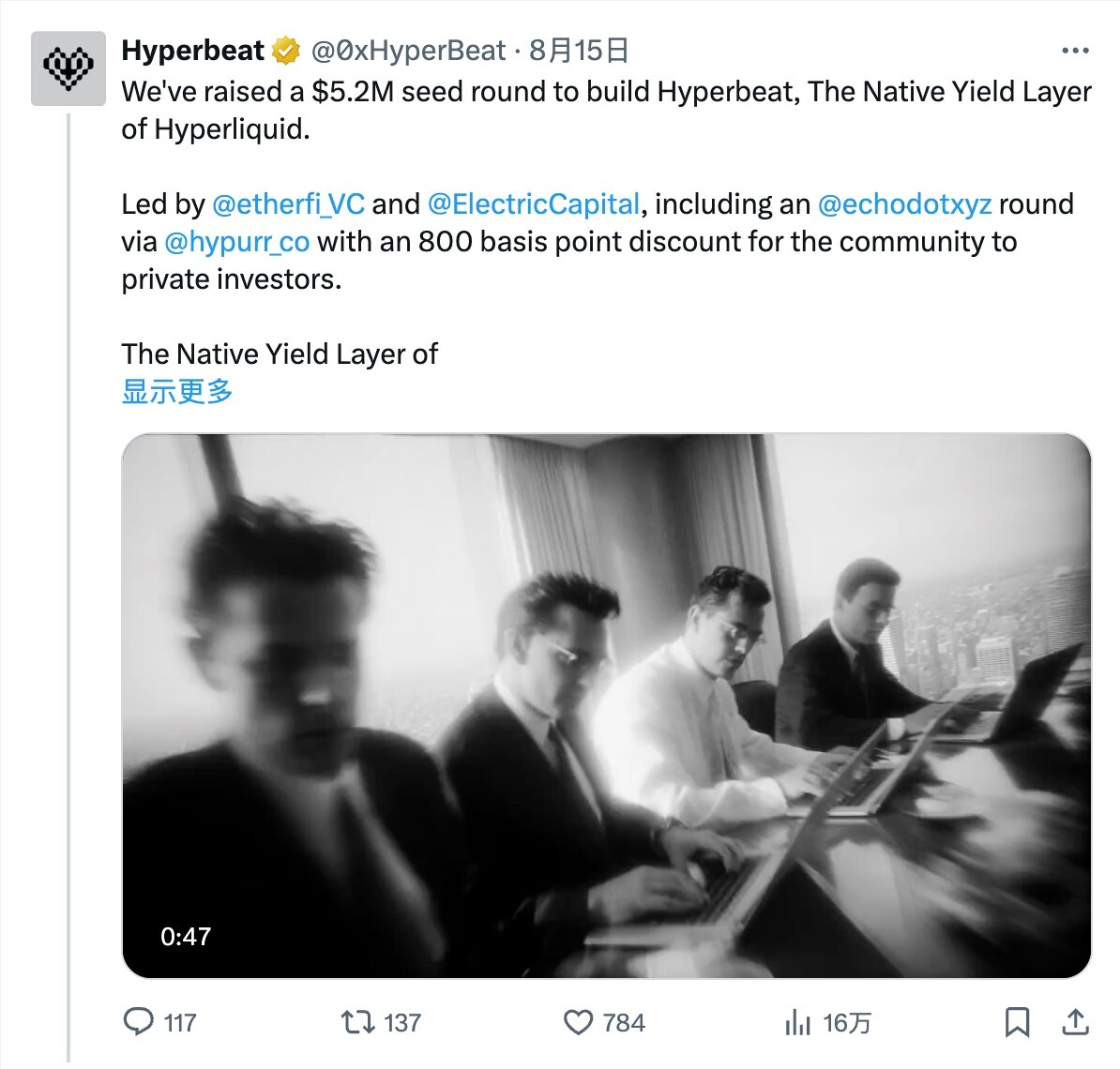The image size is (1120, 1069).
Task: Click the 0:47 video duration label
Action: 186,936
